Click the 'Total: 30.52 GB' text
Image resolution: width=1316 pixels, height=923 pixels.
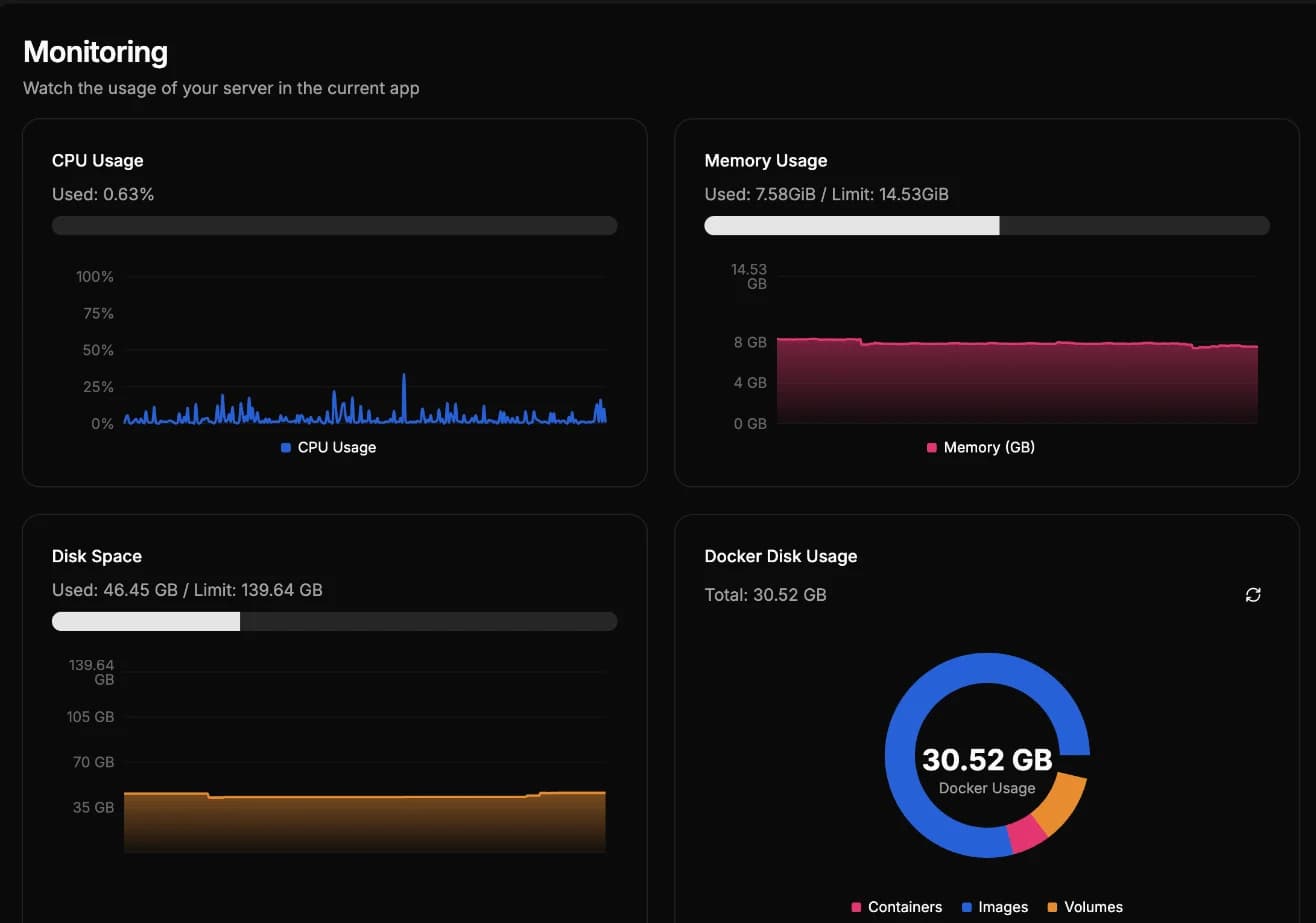click(x=765, y=595)
